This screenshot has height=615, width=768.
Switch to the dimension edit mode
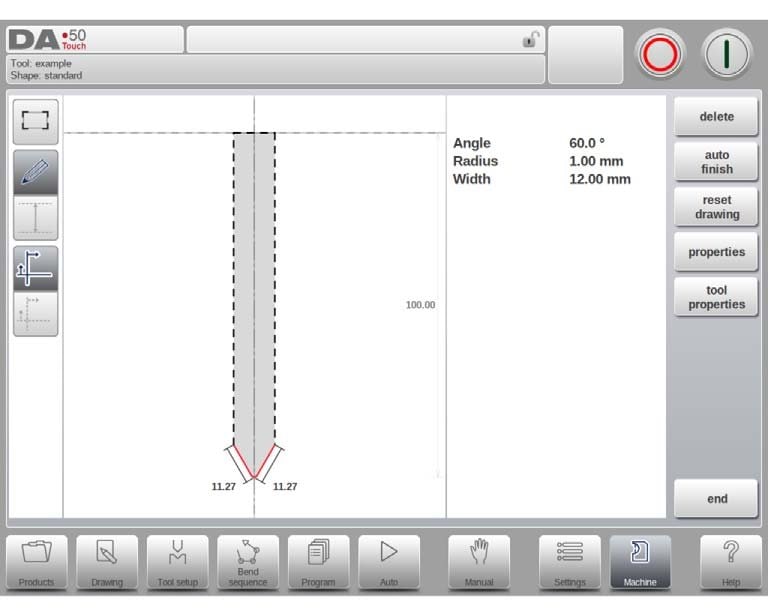pyautogui.click(x=35, y=217)
